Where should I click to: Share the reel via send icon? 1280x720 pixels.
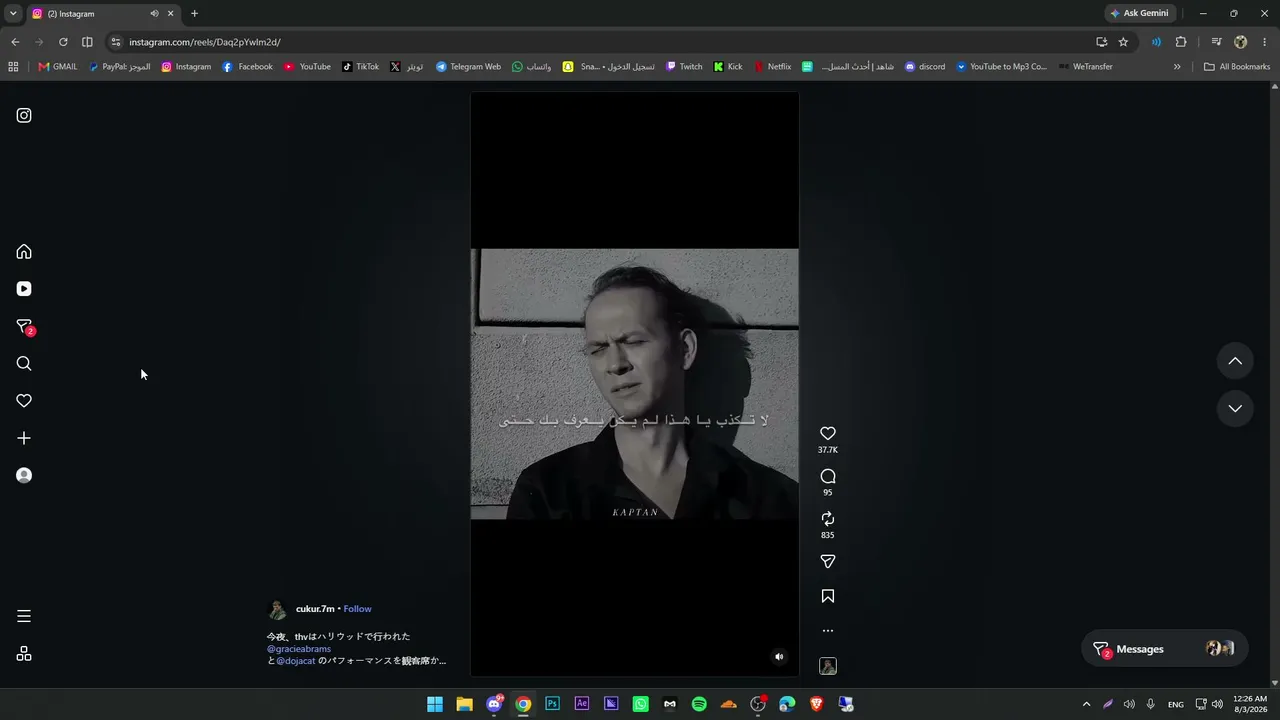click(x=828, y=562)
